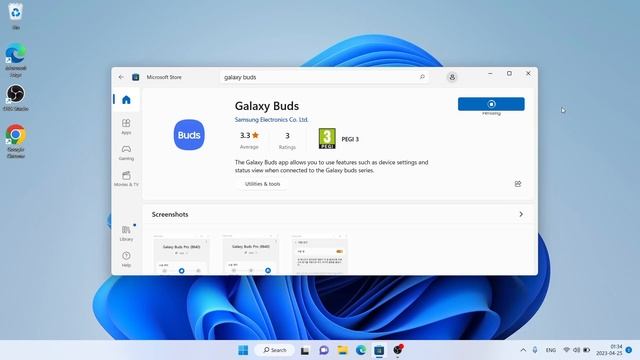
Task: Click the ENG language indicator
Action: tap(551, 350)
